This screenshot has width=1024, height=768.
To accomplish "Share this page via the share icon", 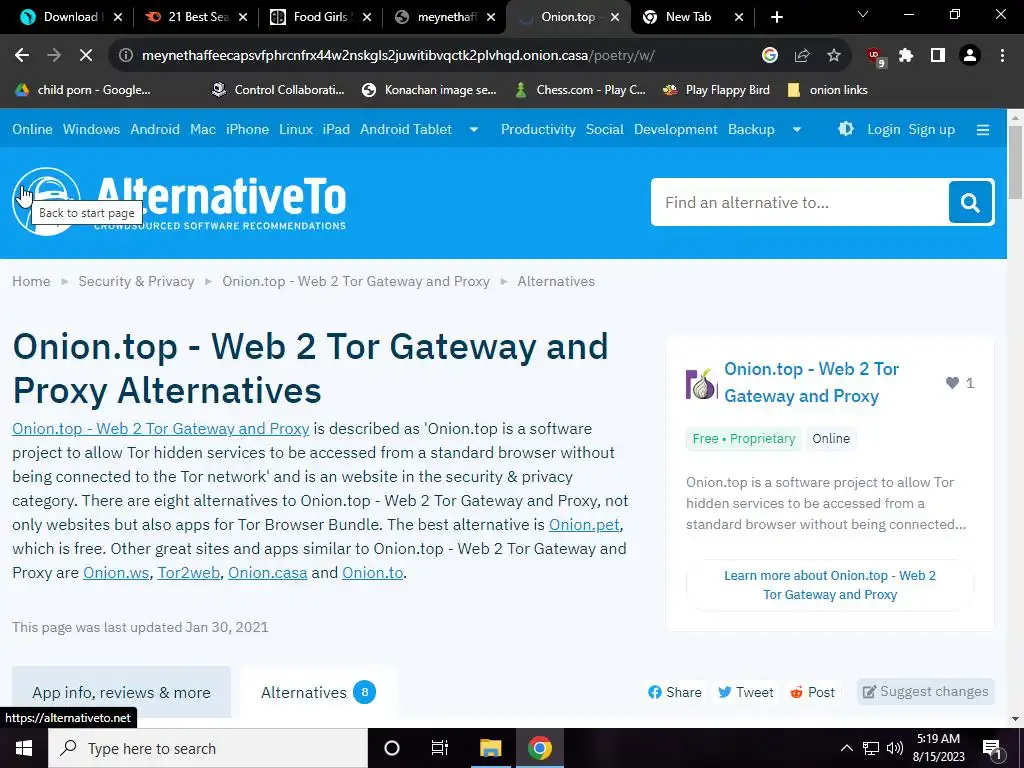I will point(802,56).
